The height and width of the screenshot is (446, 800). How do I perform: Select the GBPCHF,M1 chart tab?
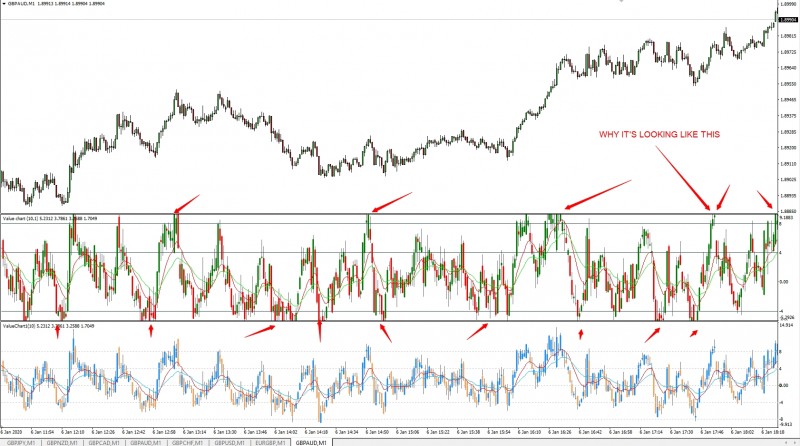187,442
